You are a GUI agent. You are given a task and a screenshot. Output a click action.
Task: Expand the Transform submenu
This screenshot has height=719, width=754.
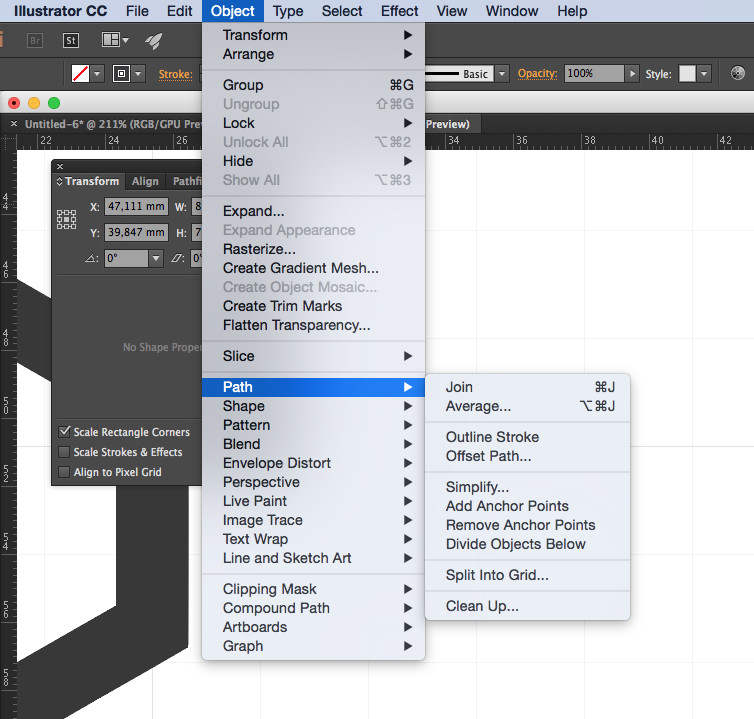(x=314, y=35)
